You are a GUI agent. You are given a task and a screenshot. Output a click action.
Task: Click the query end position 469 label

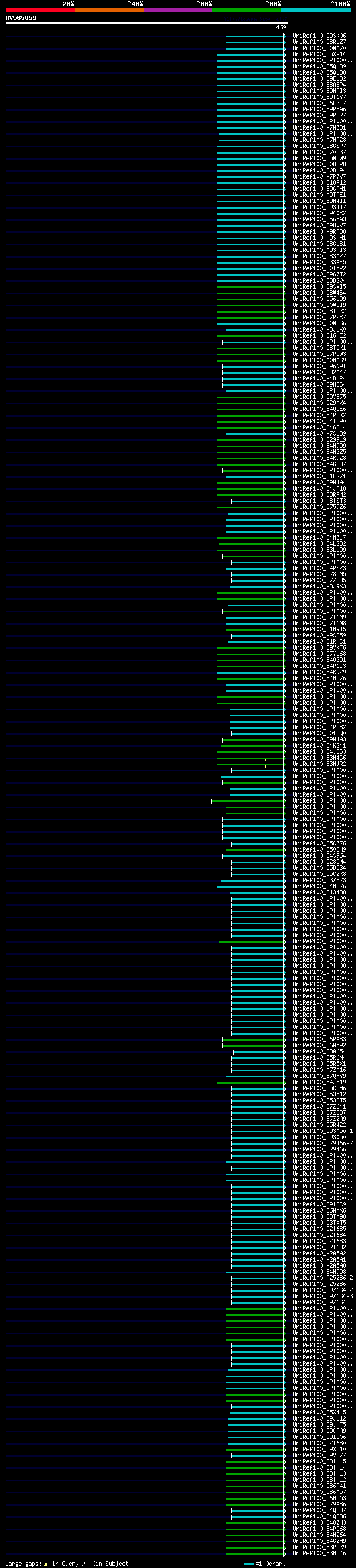280,27
